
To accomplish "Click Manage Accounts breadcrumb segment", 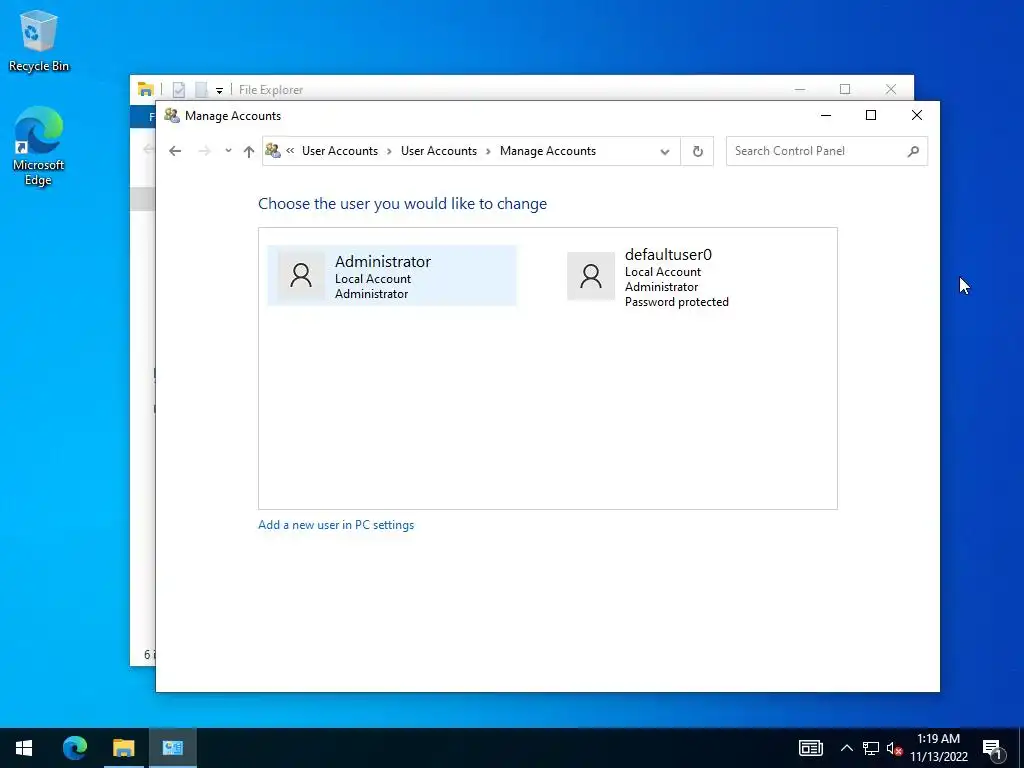I will coord(548,151).
